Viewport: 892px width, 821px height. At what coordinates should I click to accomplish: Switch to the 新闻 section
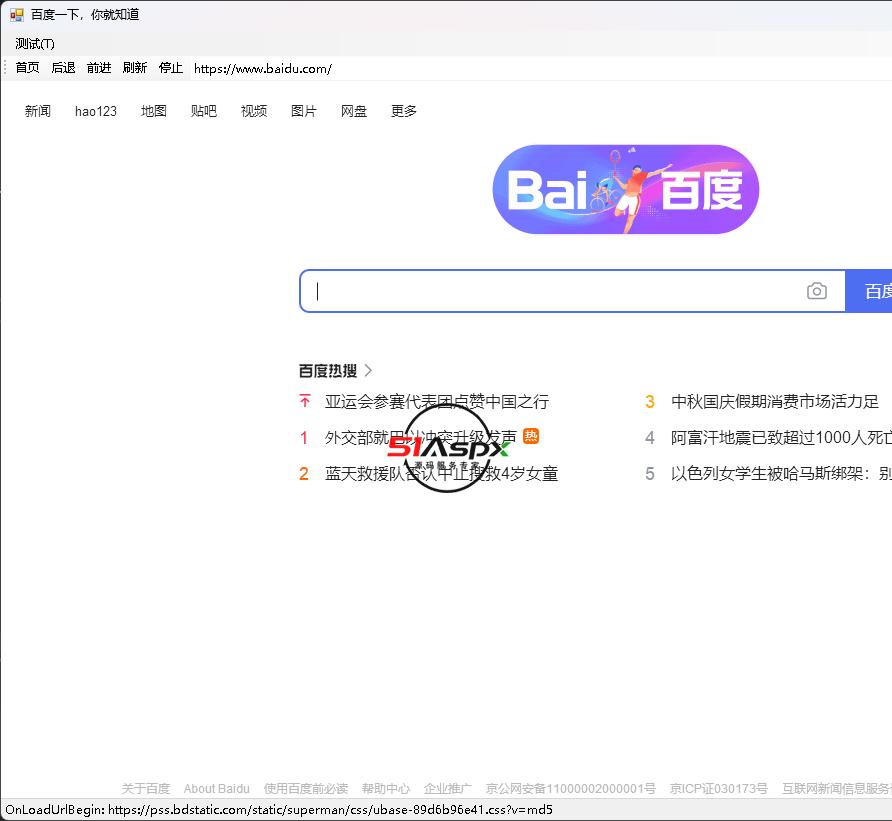click(x=38, y=111)
